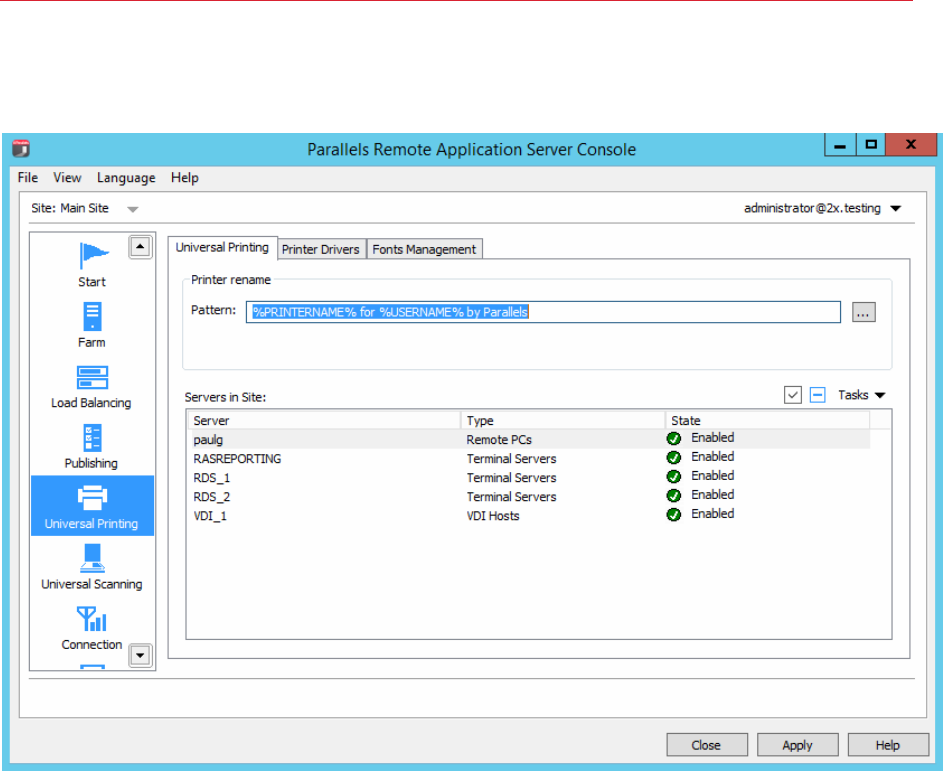Switch to the Fonts Management tab

[424, 249]
